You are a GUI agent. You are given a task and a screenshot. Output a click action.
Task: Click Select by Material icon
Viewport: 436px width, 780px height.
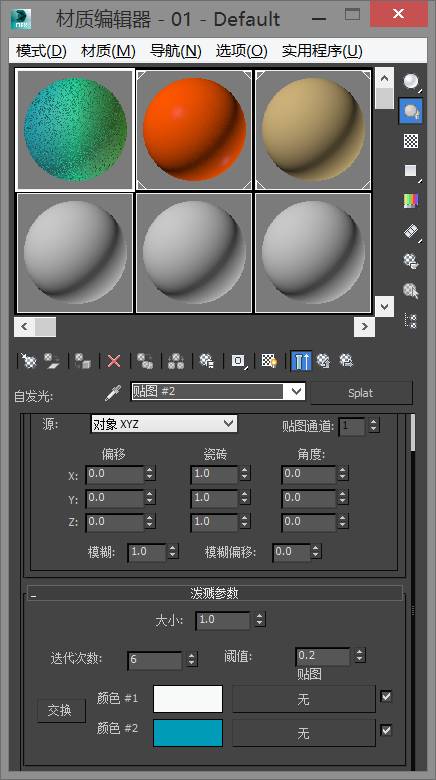411,291
